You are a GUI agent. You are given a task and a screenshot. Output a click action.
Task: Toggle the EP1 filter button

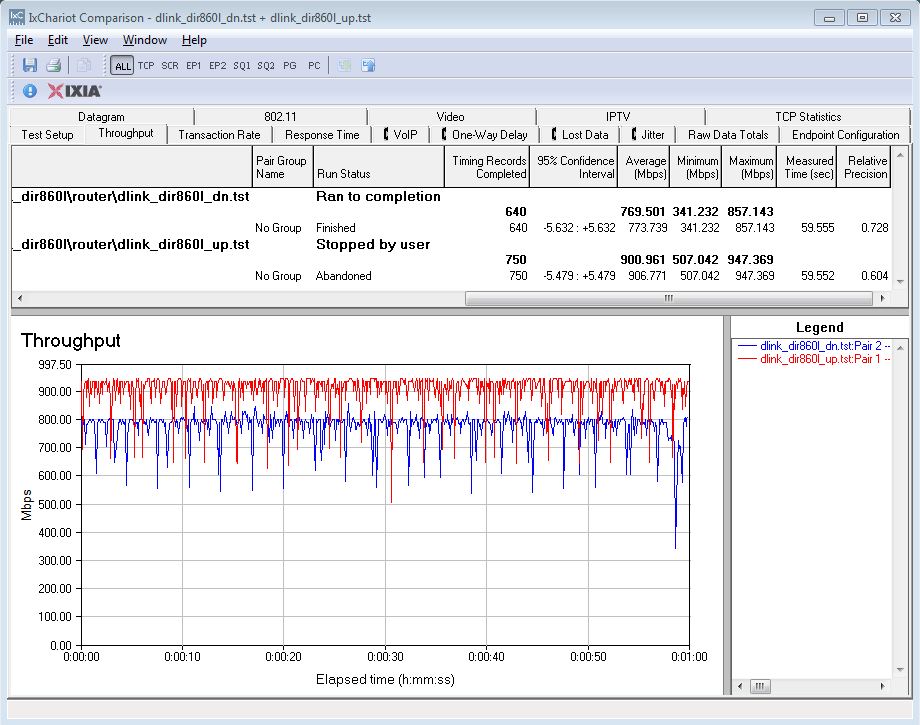(194, 66)
